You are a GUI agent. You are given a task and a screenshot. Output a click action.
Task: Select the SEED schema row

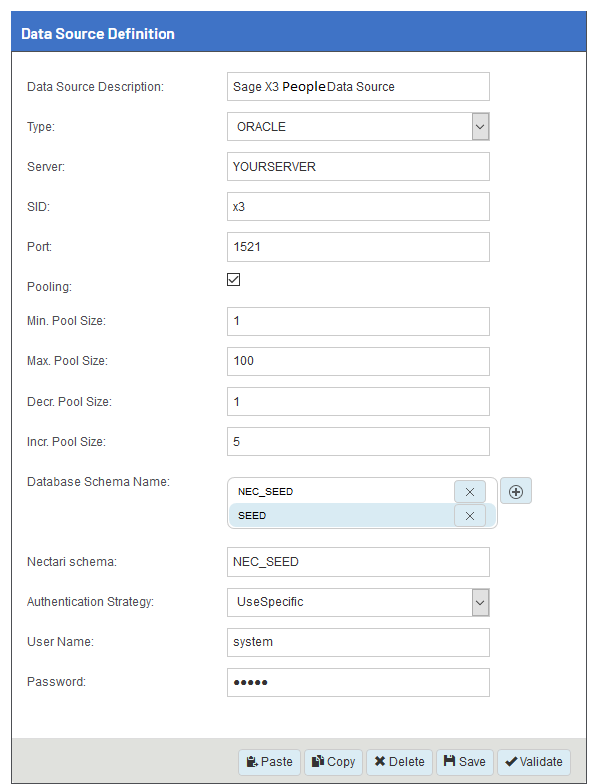342,516
